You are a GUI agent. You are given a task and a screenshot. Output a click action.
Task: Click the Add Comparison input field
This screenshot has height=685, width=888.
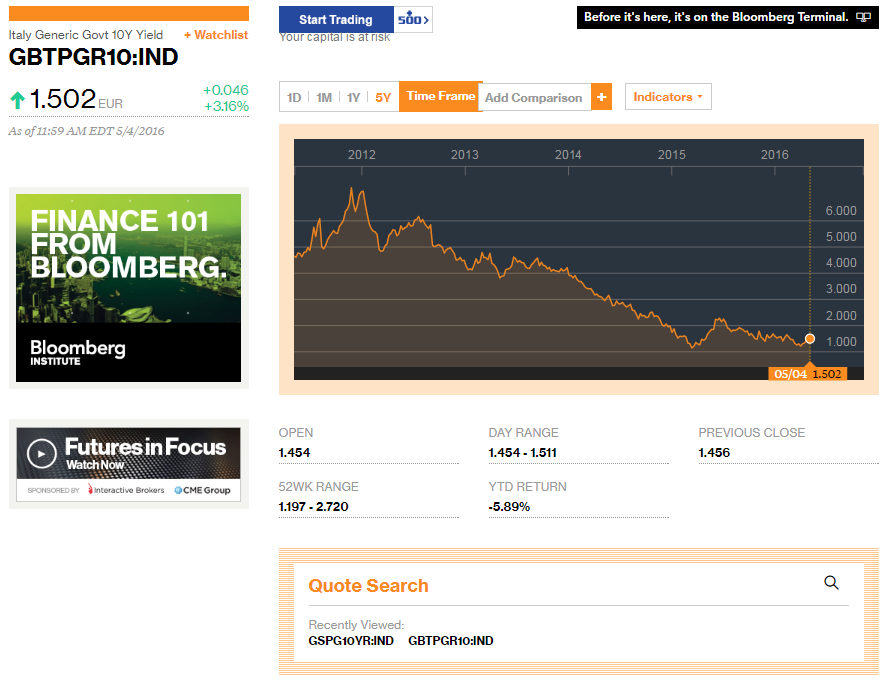(x=535, y=97)
